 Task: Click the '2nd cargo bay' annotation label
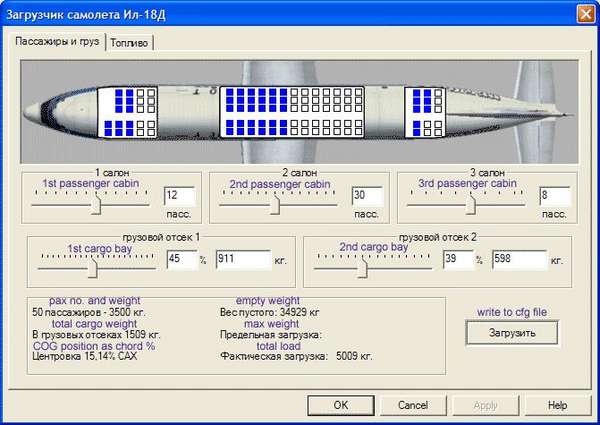(374, 247)
